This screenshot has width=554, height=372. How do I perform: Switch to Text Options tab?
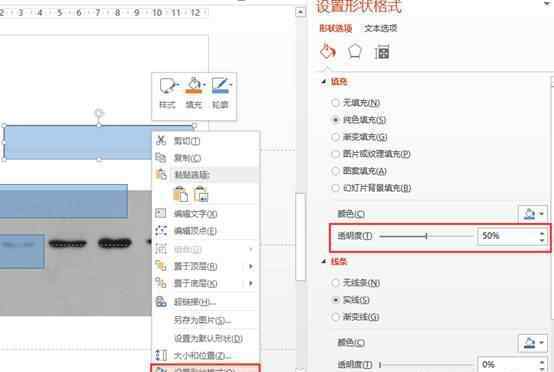(x=381, y=28)
